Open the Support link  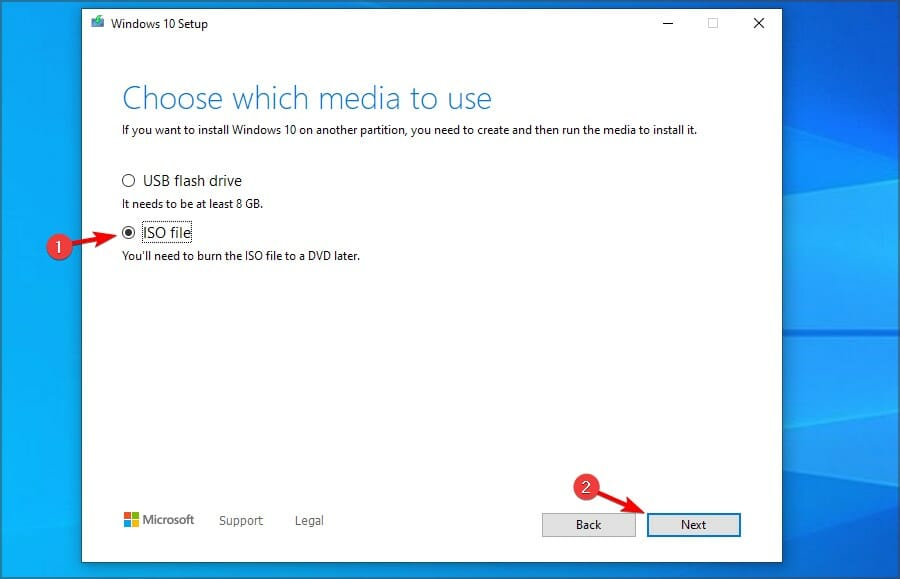240,520
